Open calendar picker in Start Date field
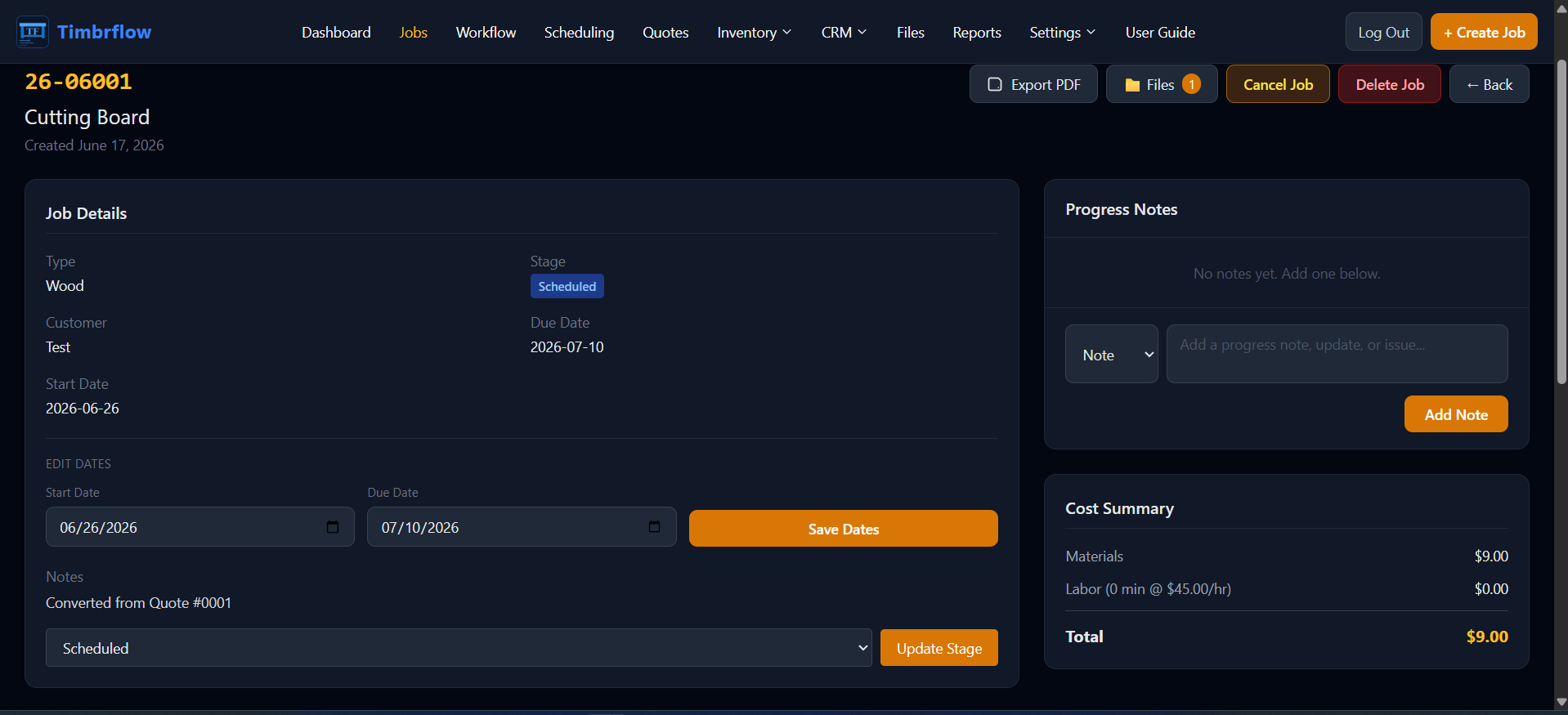 [333, 527]
